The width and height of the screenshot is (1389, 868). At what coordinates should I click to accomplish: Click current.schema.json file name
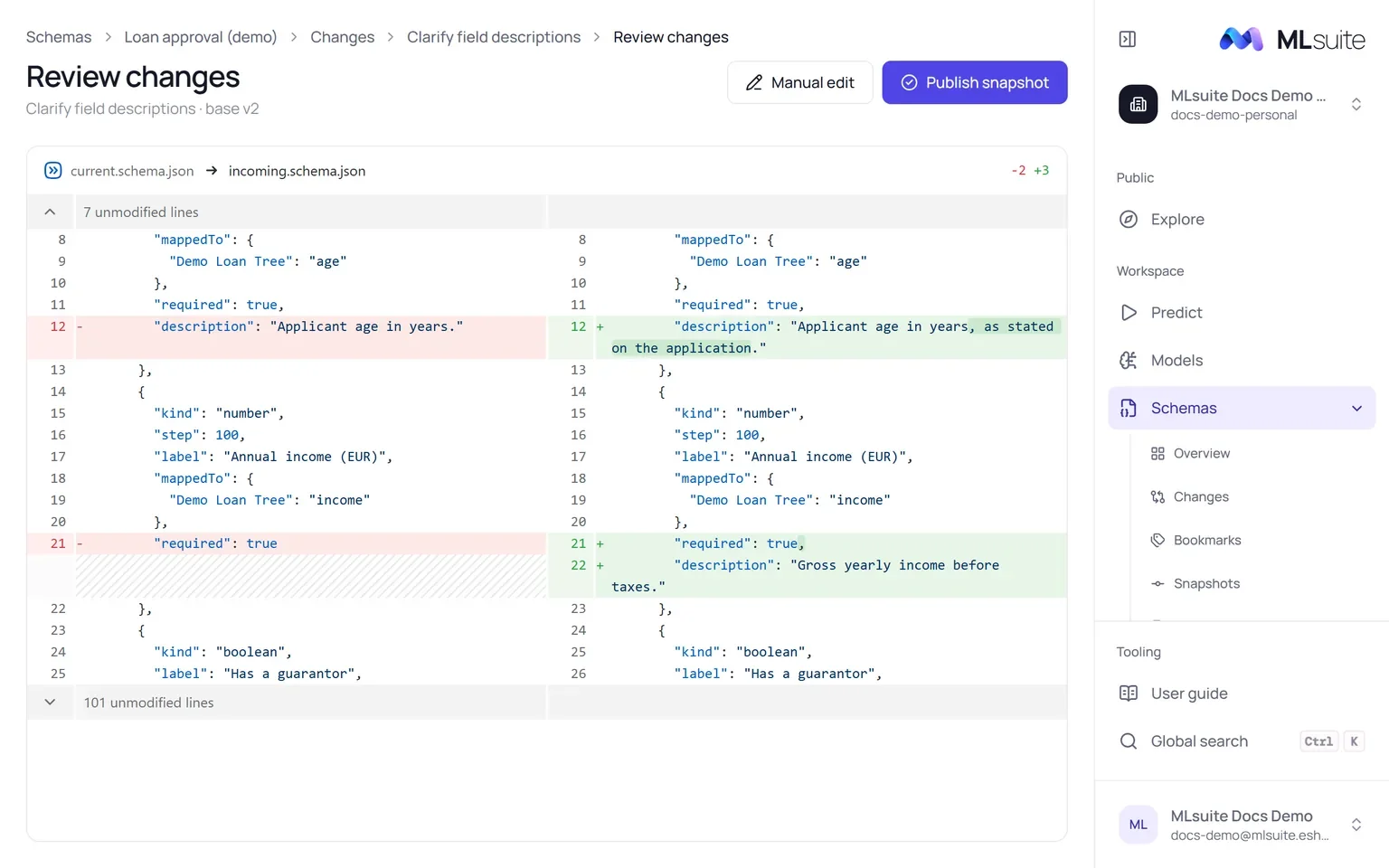[x=132, y=171]
